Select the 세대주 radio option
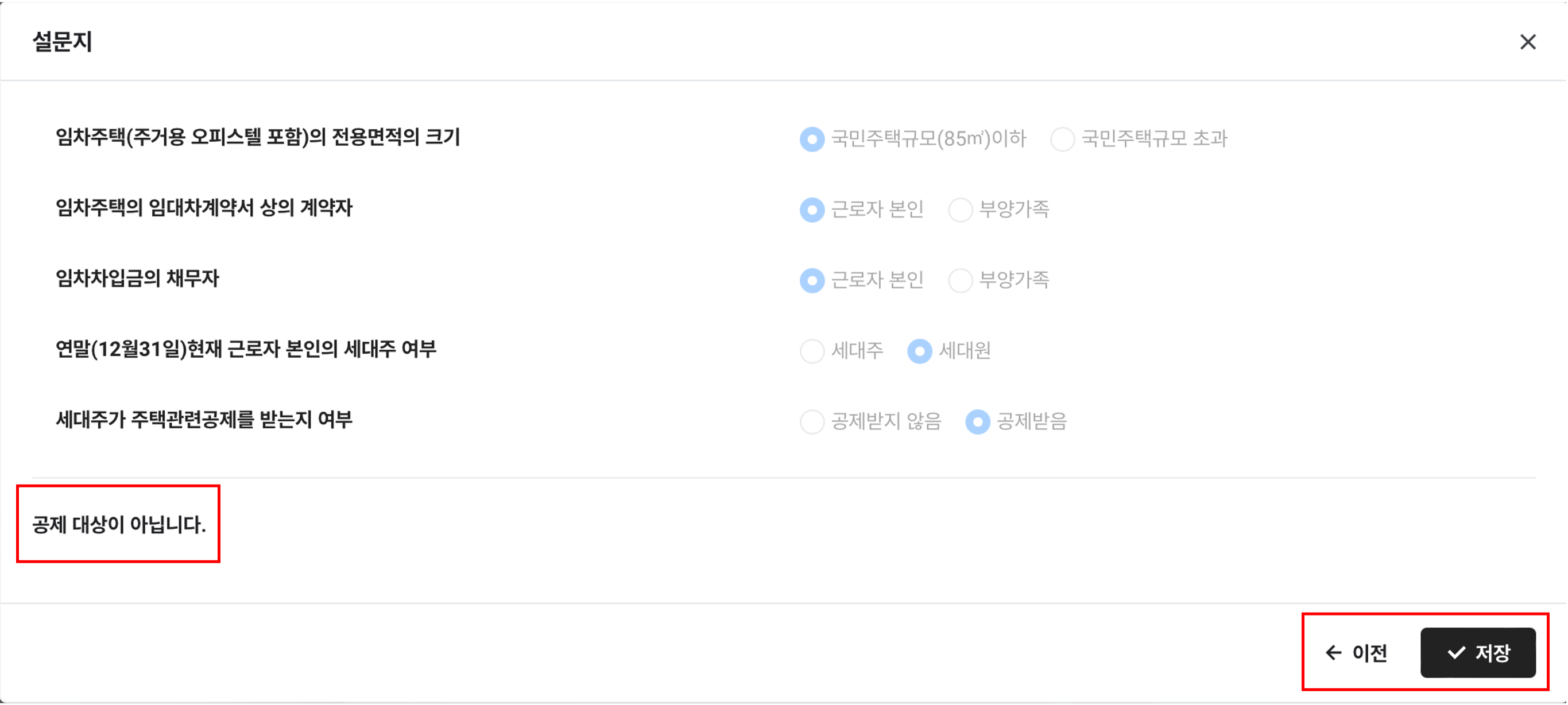Screen dimensions: 1568x705 [x=812, y=351]
